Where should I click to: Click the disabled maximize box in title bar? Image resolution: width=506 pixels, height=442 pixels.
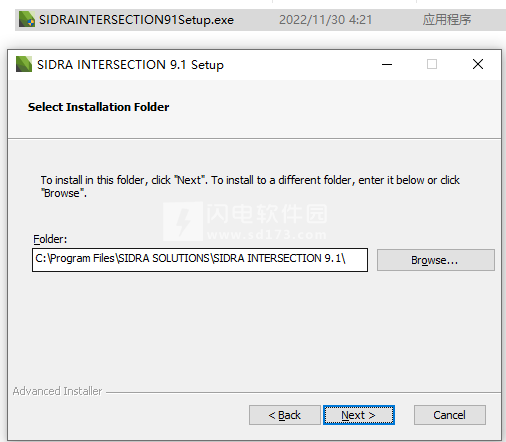click(432, 64)
